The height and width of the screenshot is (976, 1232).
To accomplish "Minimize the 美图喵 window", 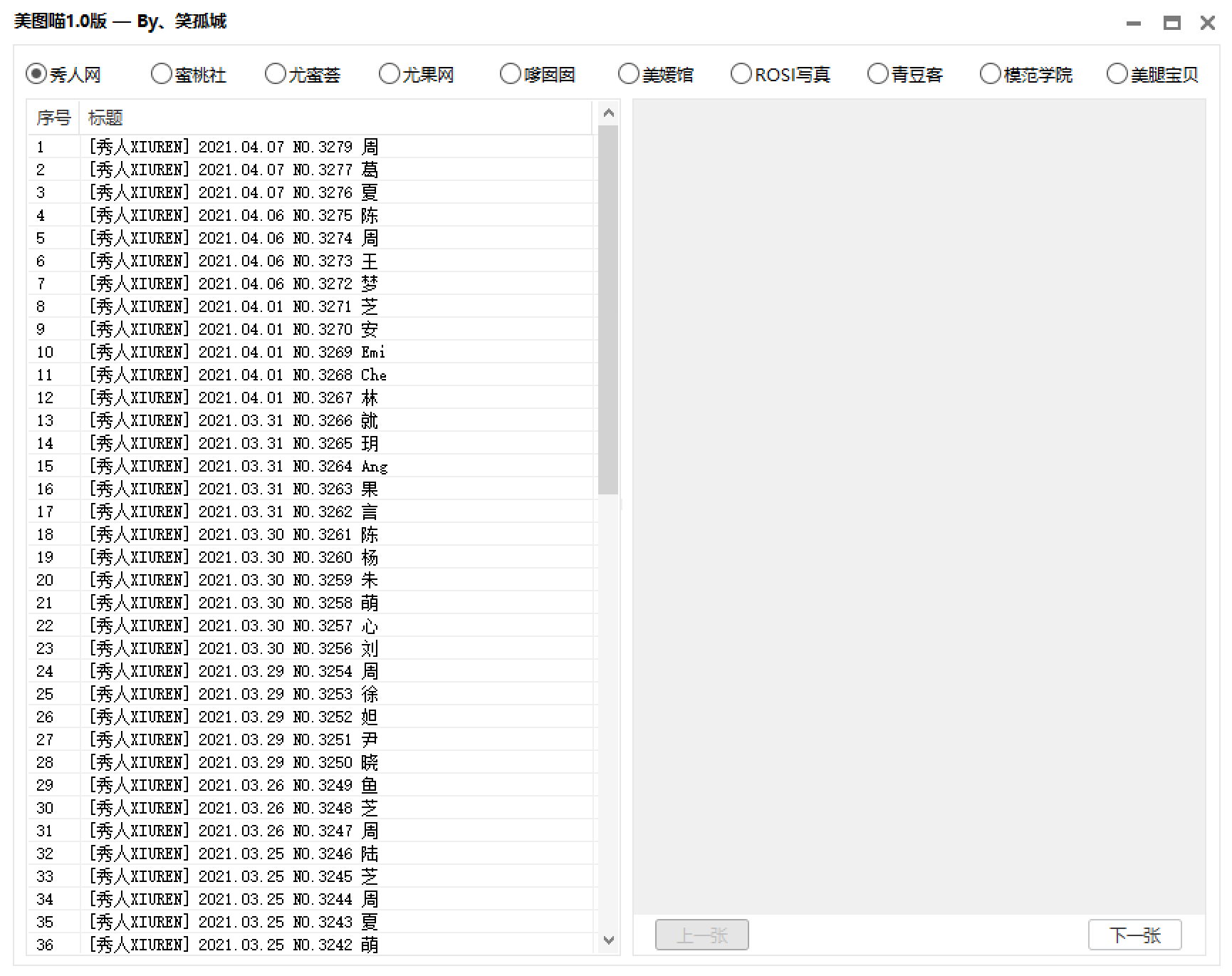I will pyautogui.click(x=1134, y=24).
